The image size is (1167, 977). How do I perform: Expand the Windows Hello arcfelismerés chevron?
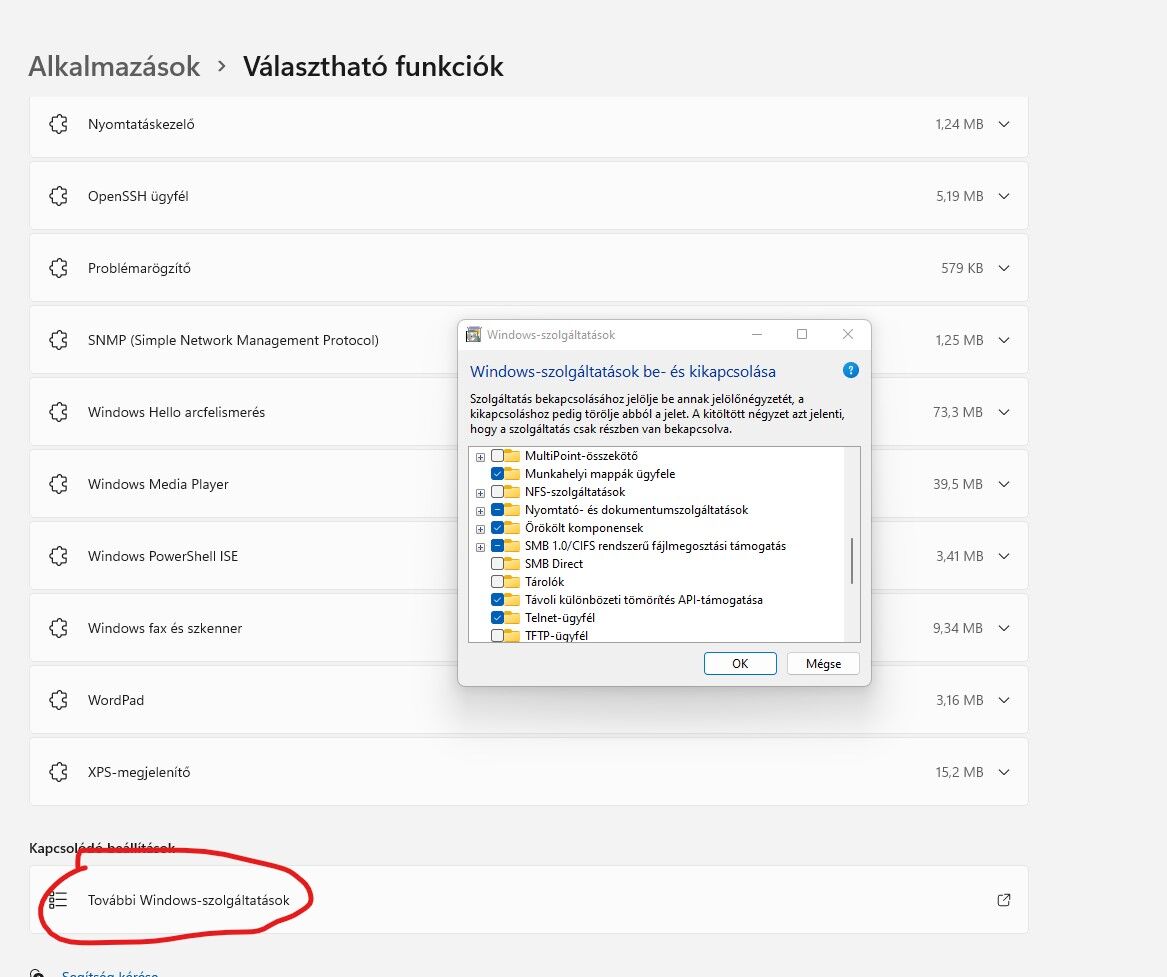tap(1003, 412)
